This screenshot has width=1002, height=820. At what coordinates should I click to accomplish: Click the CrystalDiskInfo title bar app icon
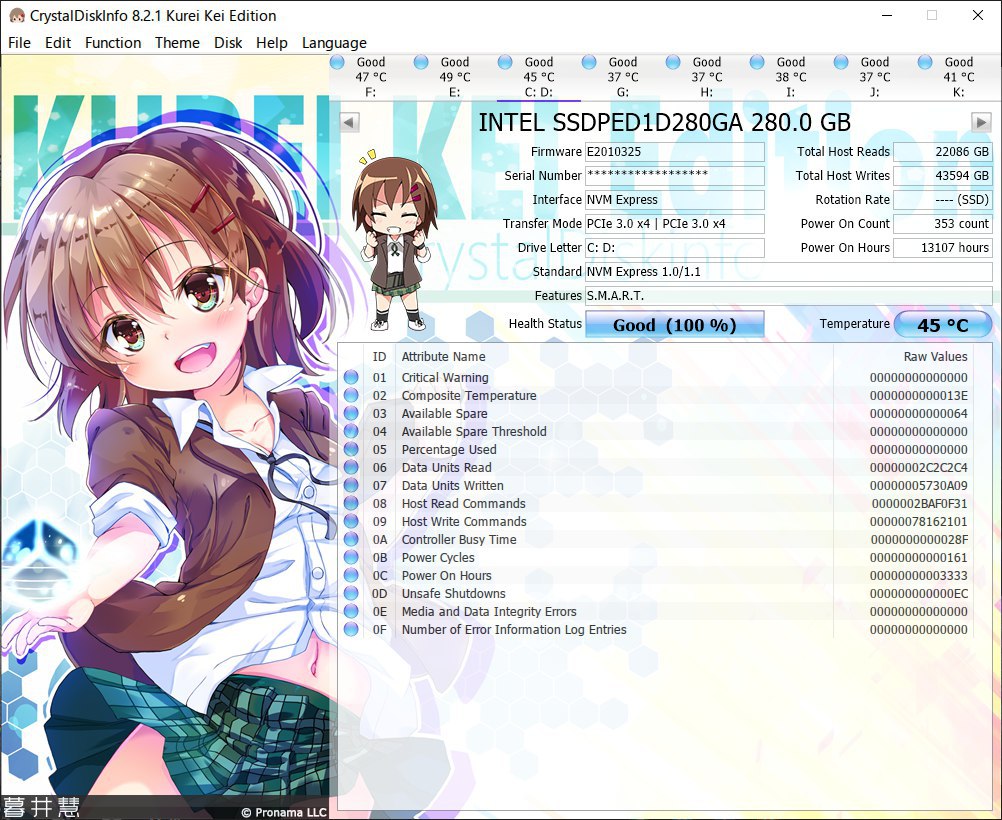[17, 15]
